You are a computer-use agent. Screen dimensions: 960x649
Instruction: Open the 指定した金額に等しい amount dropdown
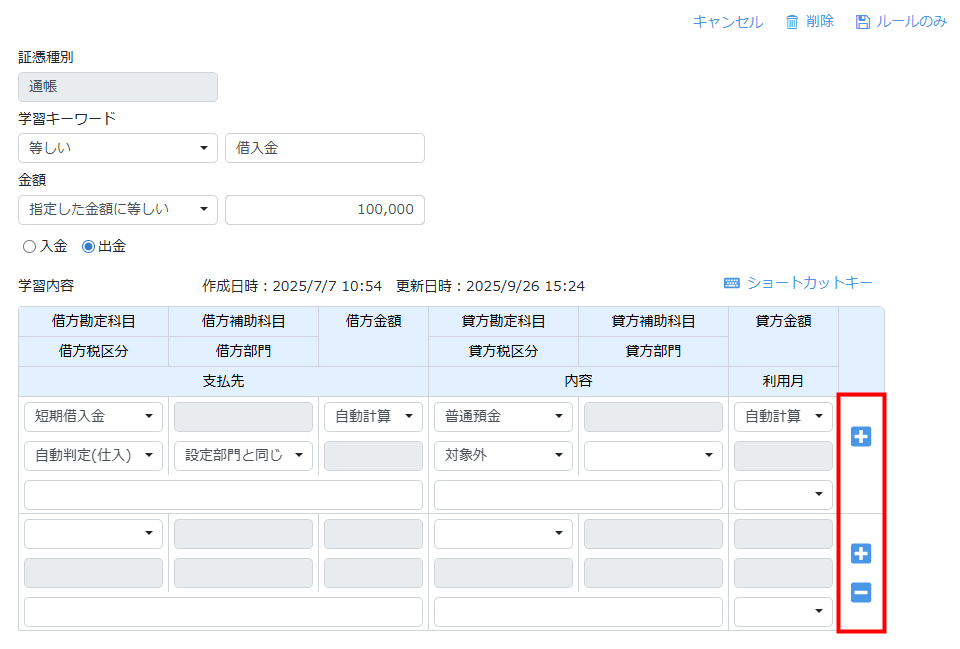pyautogui.click(x=118, y=209)
